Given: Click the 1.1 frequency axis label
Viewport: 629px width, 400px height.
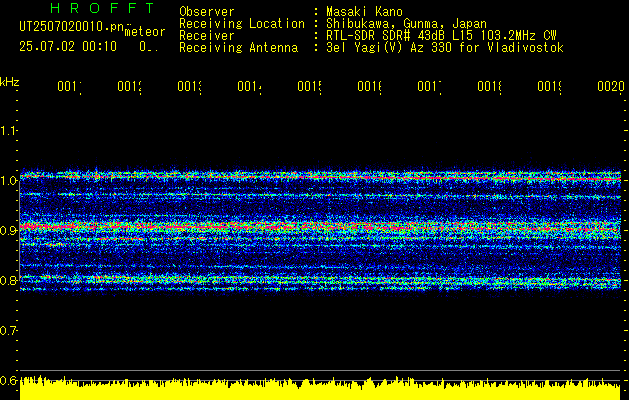Looking at the screenshot, I should click(x=8, y=130).
